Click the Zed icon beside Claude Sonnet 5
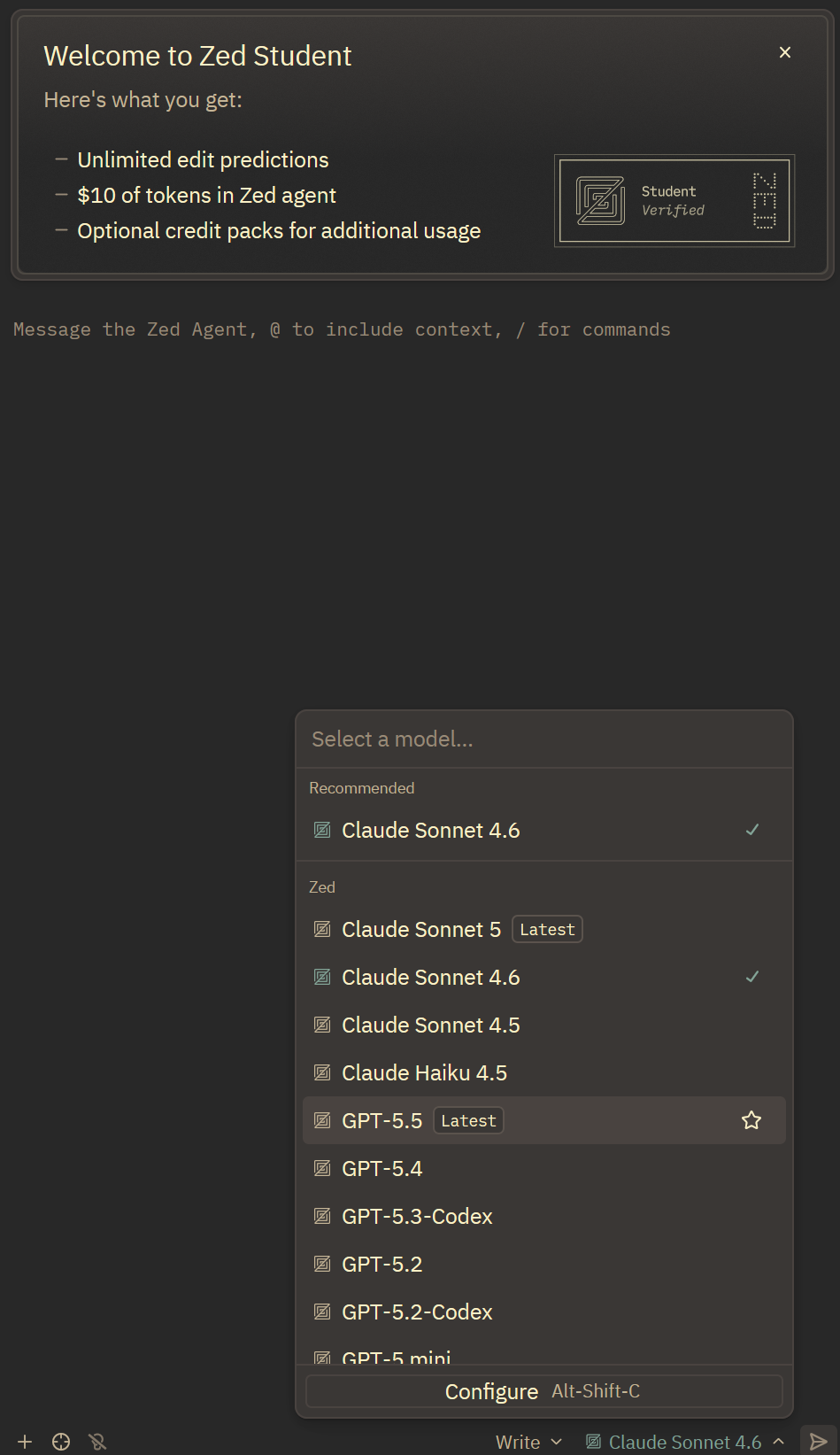840x1455 pixels. click(323, 929)
